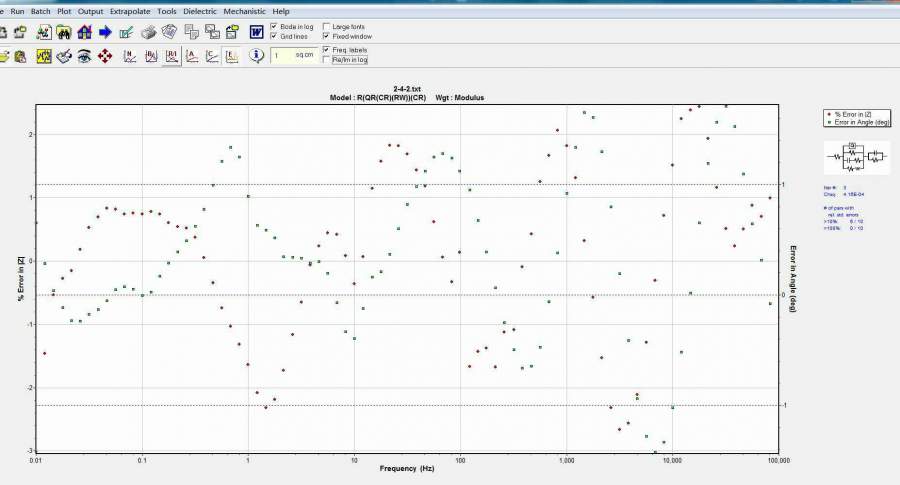Open the chart document icon in toolbar
Image resolution: width=900 pixels, height=485 pixels.
44,33
